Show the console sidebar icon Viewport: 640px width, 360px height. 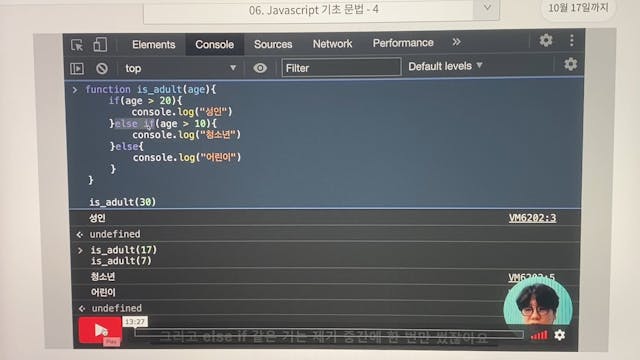tap(77, 69)
